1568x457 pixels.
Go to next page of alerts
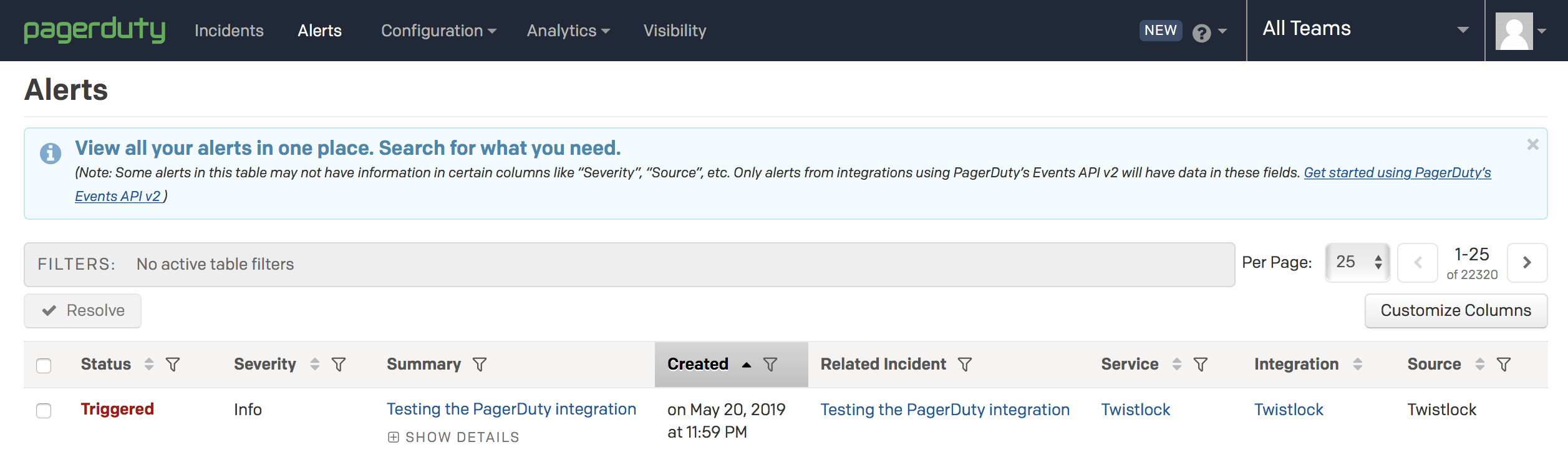(x=1527, y=263)
